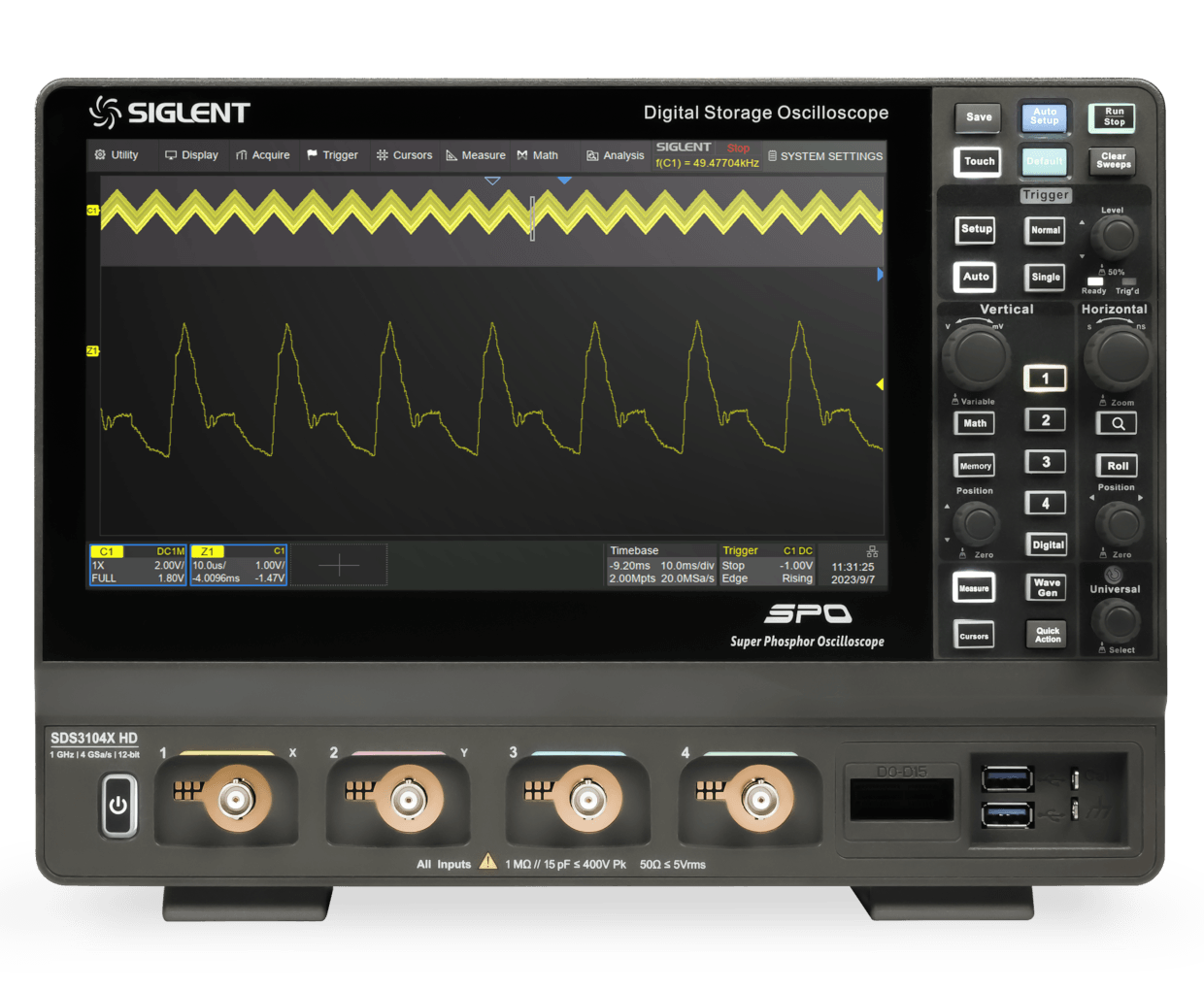The height and width of the screenshot is (990, 1204).
Task: Turn on Roll mode
Action: tap(1117, 466)
